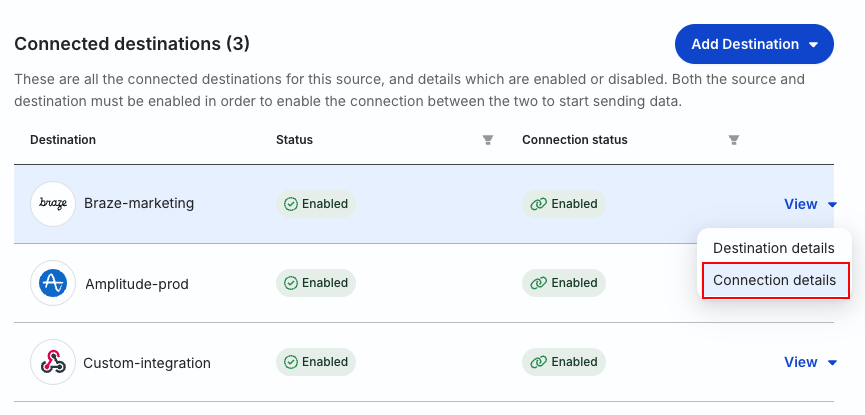Open the View dropdown for Custom-integration
Viewport: 865px width, 415px height.
click(810, 362)
